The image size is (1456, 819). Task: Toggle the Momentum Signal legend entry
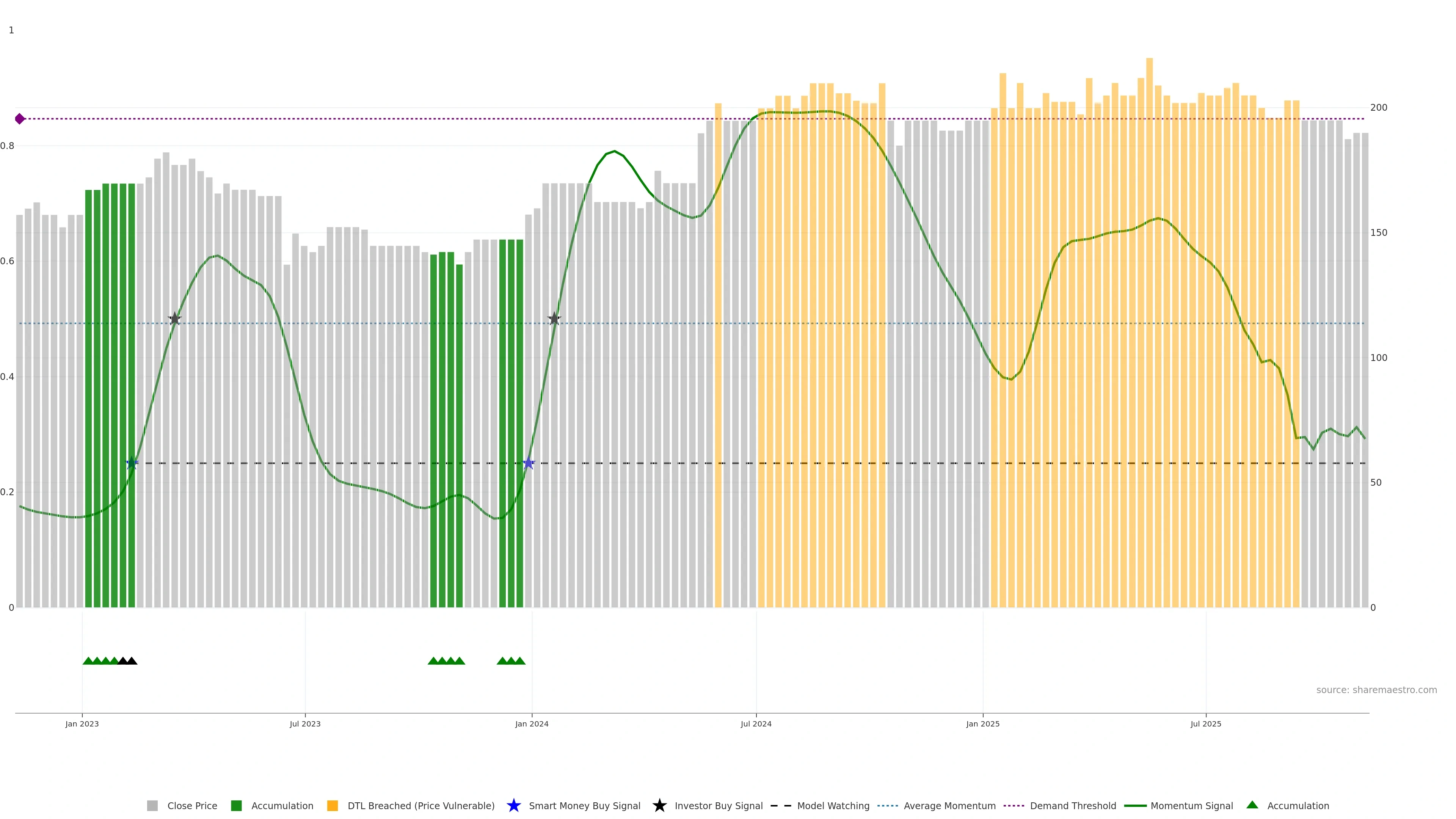pos(1191,805)
